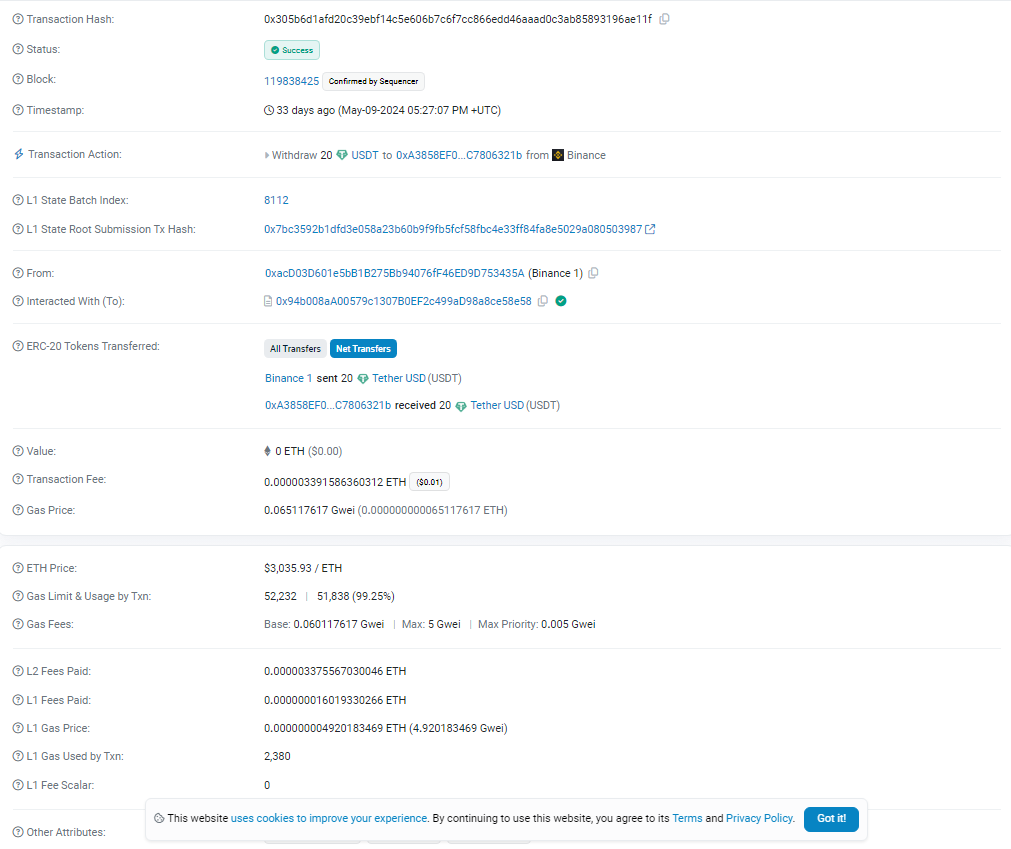Click help icon beside Gas Price label
1011x849 pixels.
(x=17, y=510)
